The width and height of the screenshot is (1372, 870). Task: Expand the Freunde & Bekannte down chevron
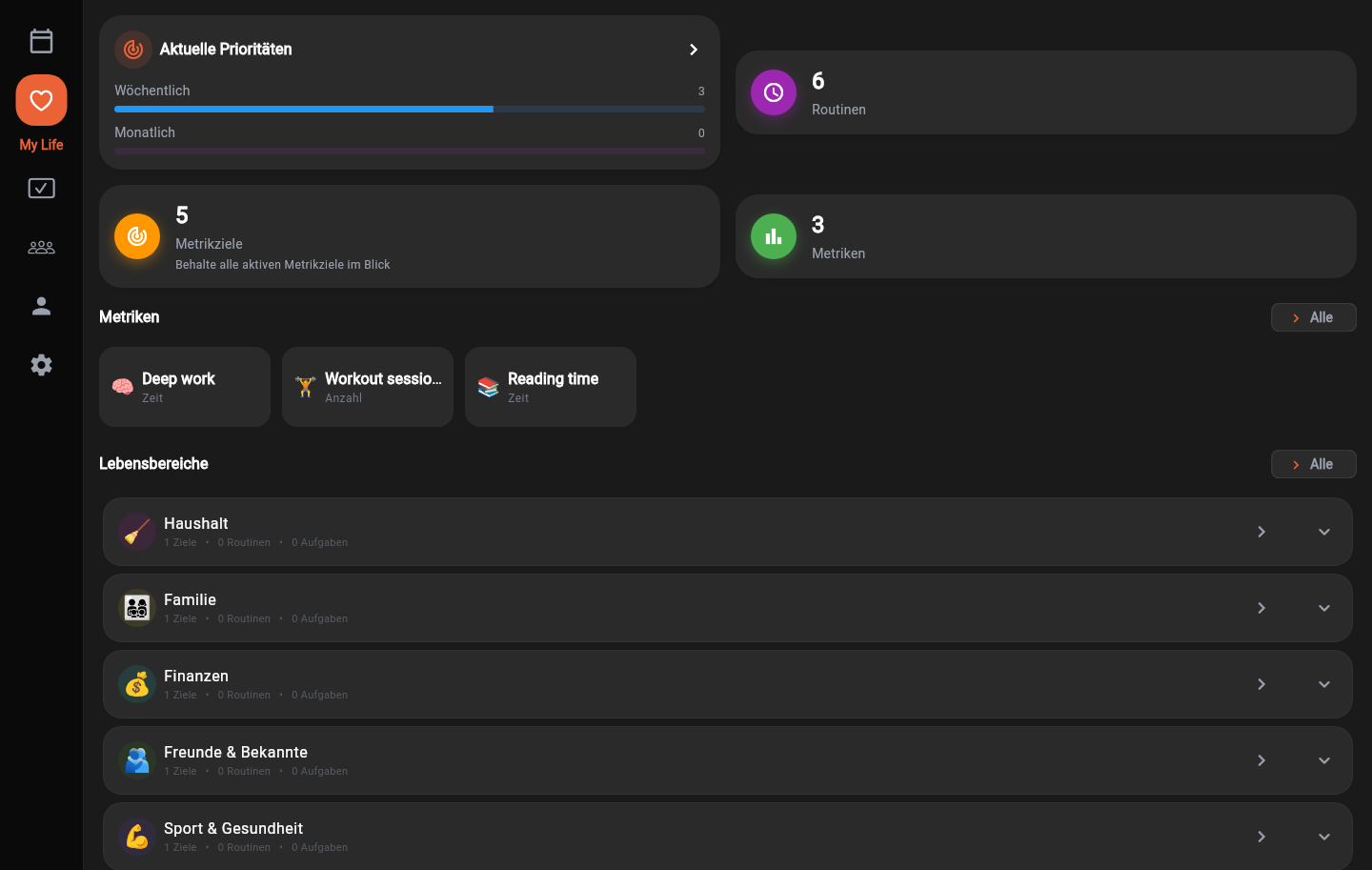[x=1324, y=760]
